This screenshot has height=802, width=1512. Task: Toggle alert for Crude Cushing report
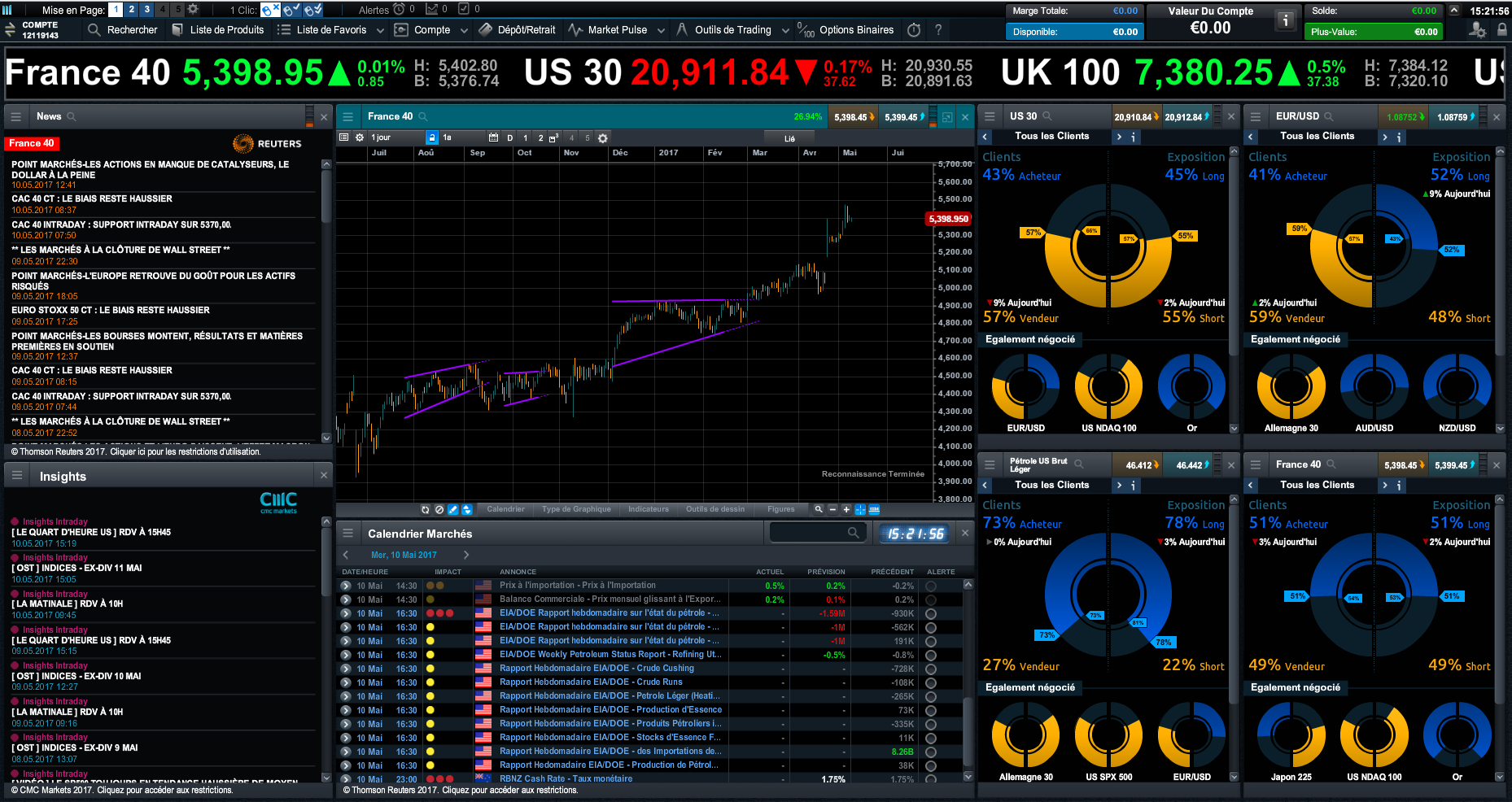tap(930, 669)
